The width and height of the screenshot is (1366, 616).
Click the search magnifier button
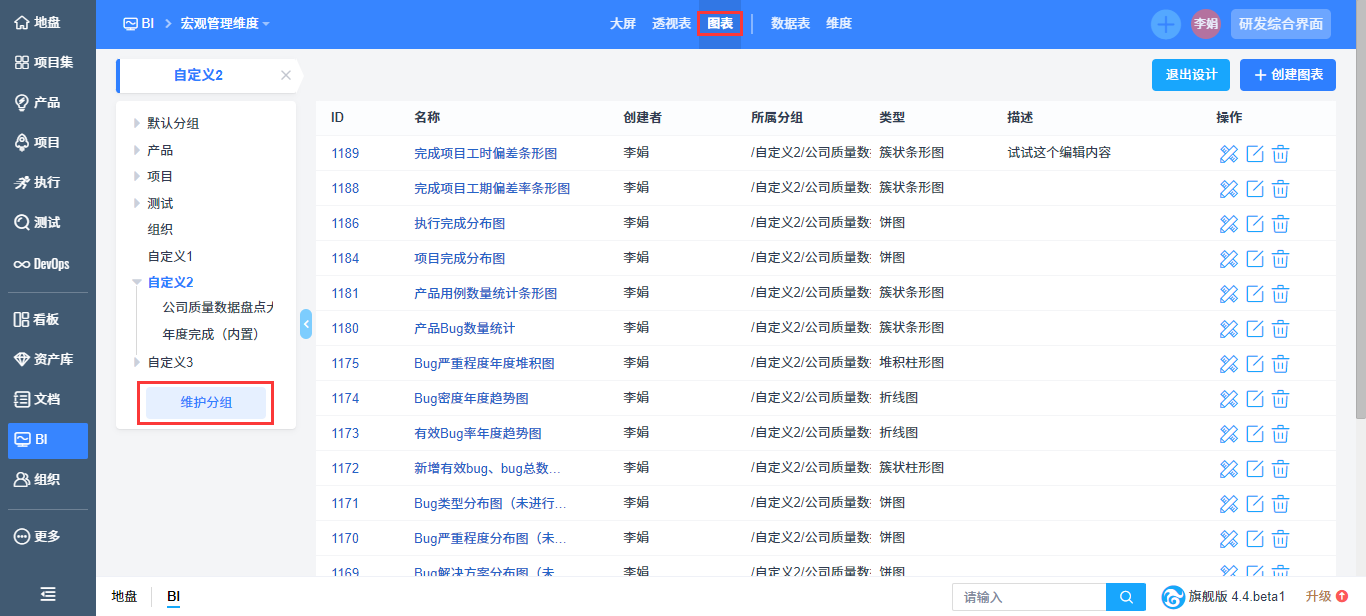[x=1126, y=597]
